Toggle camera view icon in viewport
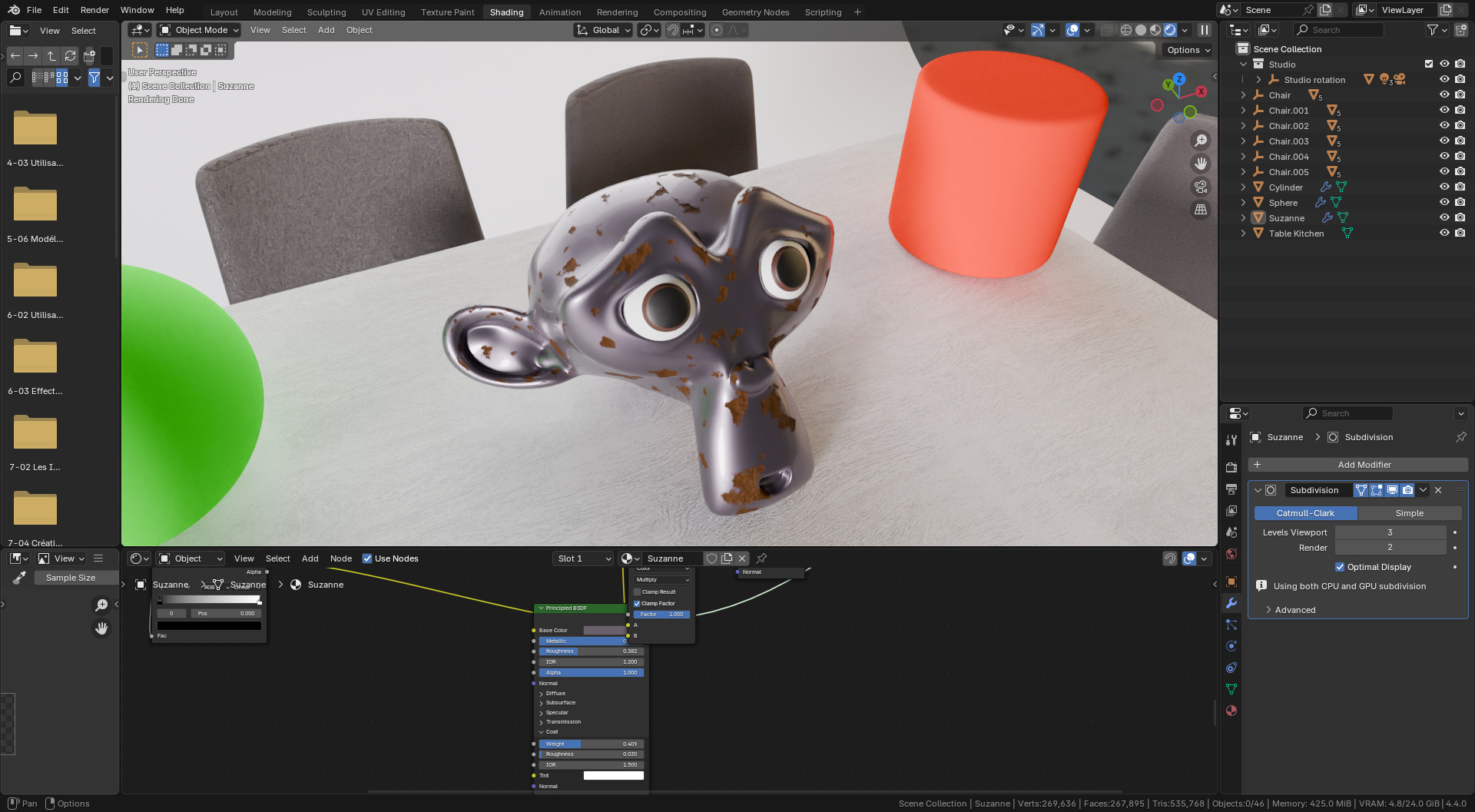Image resolution: width=1475 pixels, height=812 pixels. pyautogui.click(x=1201, y=187)
